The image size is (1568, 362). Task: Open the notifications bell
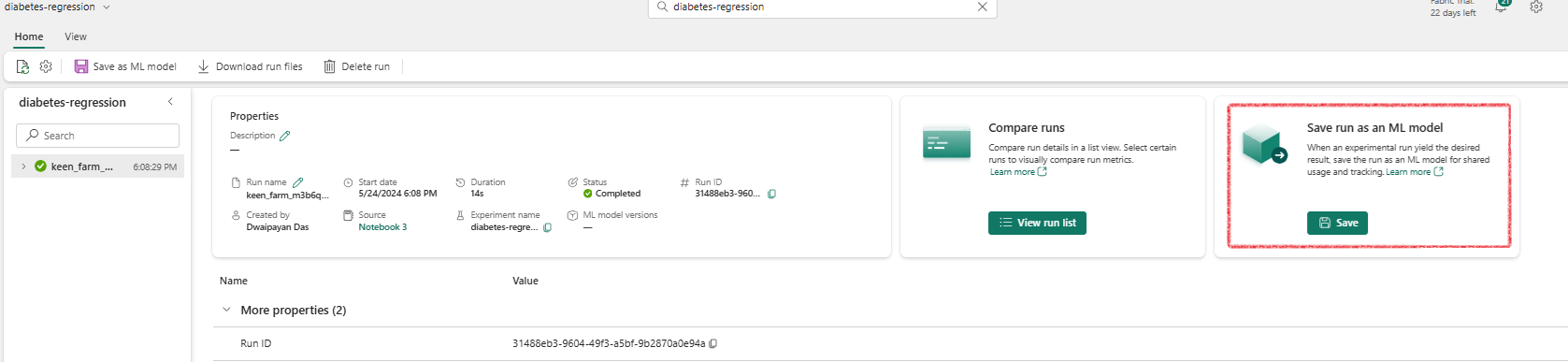pyautogui.click(x=1501, y=6)
